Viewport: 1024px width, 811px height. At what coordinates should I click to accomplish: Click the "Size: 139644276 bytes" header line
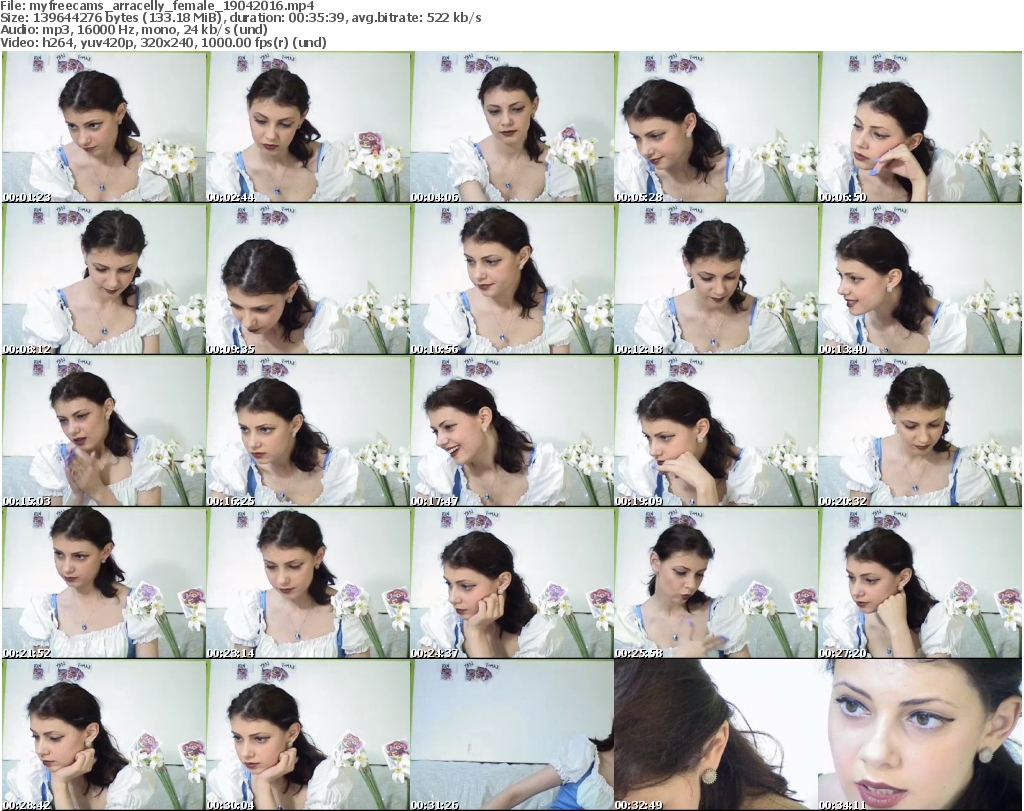(241, 18)
